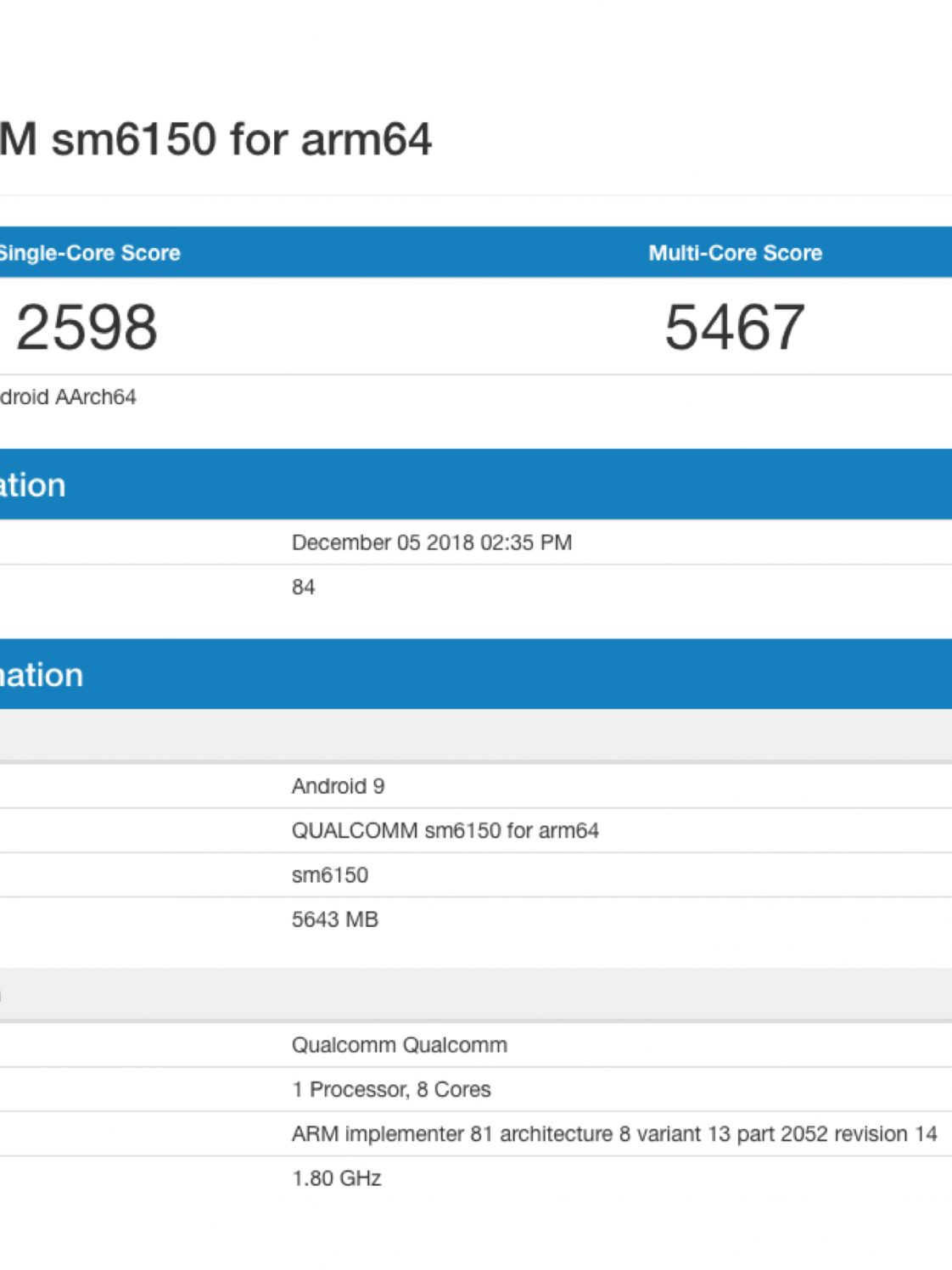Select the Multi-Core Score header
The height and width of the screenshot is (1270, 952).
(735, 253)
